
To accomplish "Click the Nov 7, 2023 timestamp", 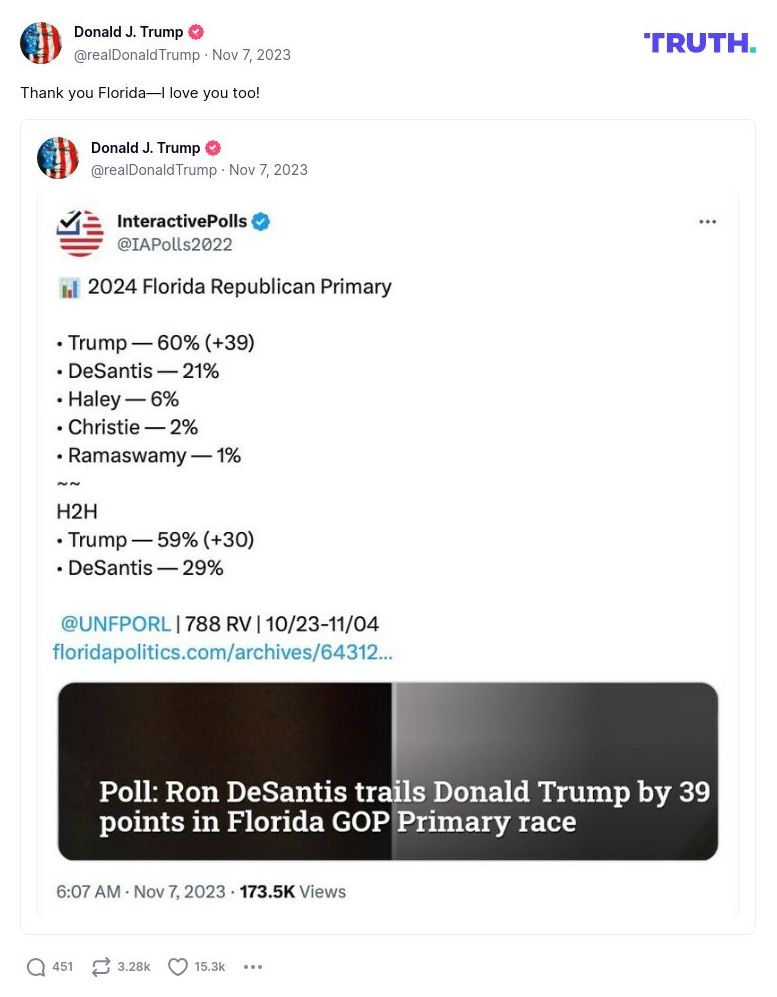I will pyautogui.click(x=251, y=55).
